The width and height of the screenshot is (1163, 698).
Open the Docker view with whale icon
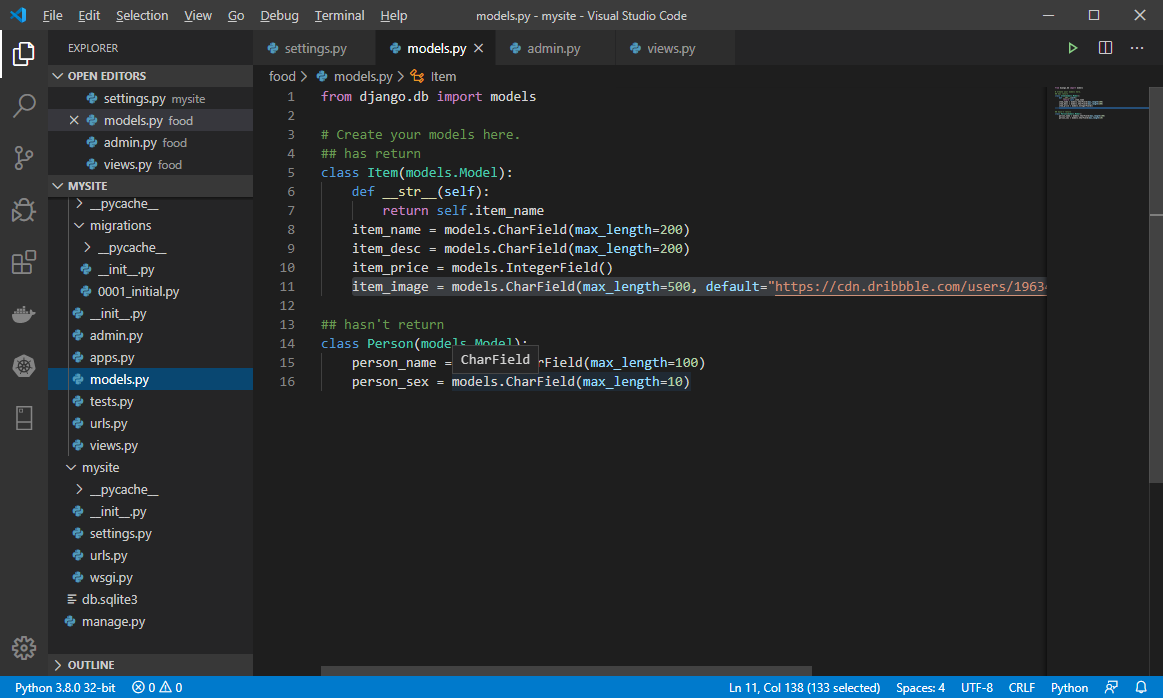coord(24,314)
